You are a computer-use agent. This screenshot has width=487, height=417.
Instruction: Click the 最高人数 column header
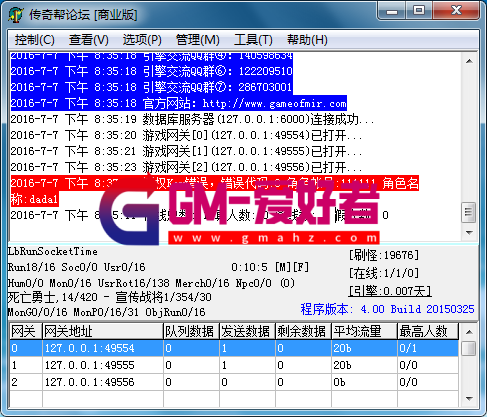pyautogui.click(x=428, y=332)
